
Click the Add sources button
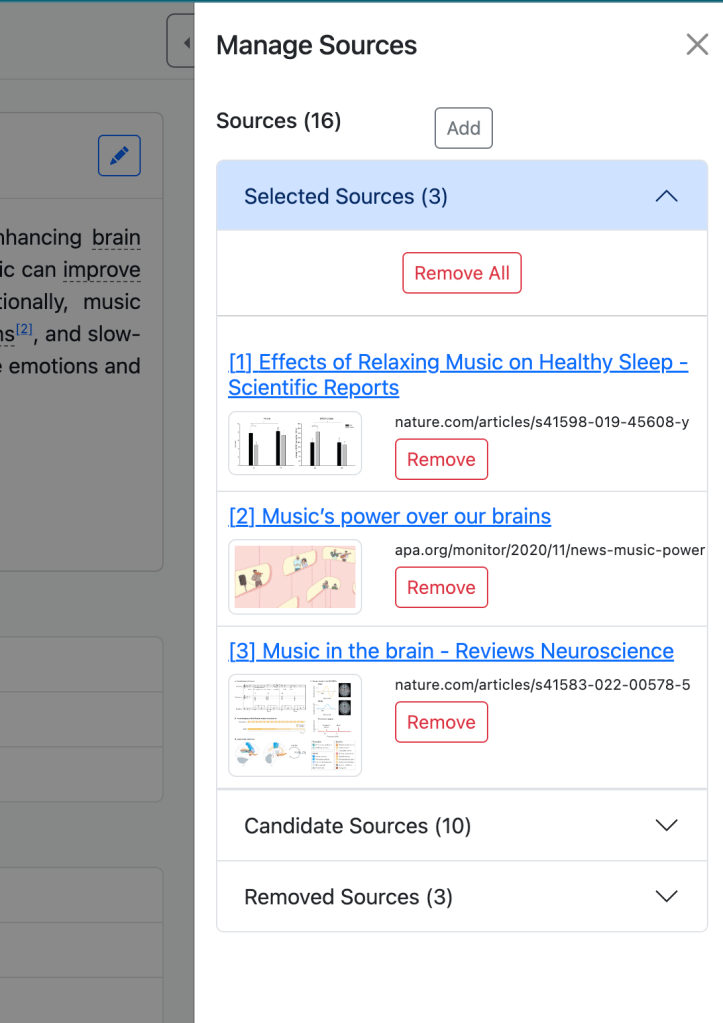click(x=463, y=128)
